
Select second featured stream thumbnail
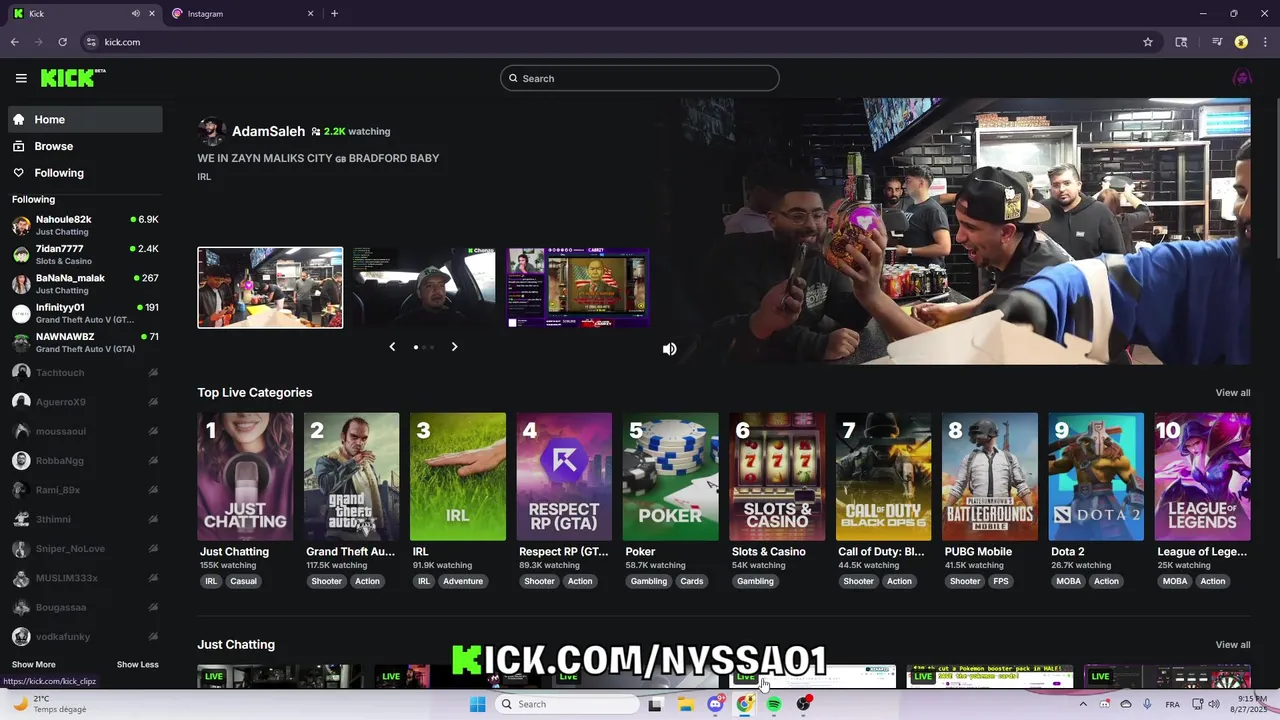(424, 288)
